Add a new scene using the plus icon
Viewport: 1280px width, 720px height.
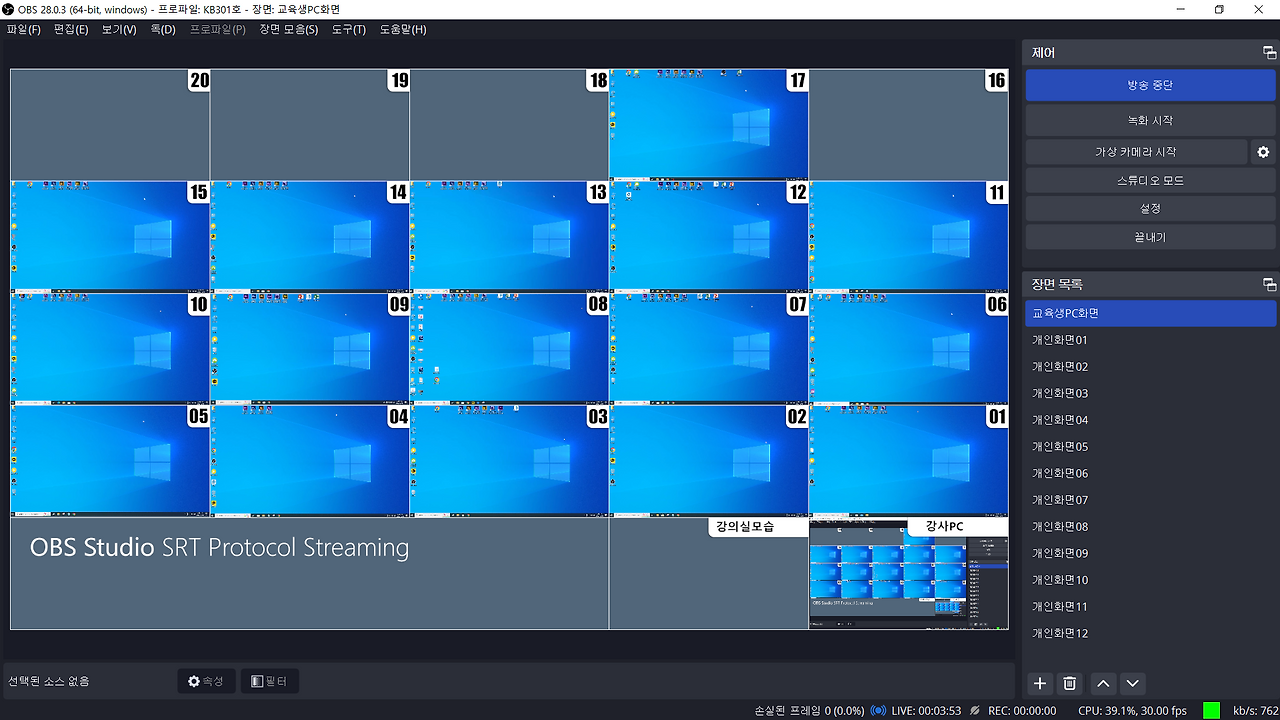(x=1039, y=683)
